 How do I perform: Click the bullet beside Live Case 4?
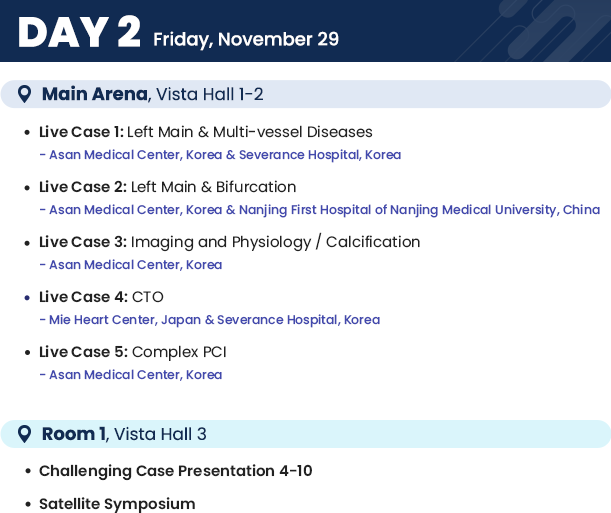(x=27, y=298)
